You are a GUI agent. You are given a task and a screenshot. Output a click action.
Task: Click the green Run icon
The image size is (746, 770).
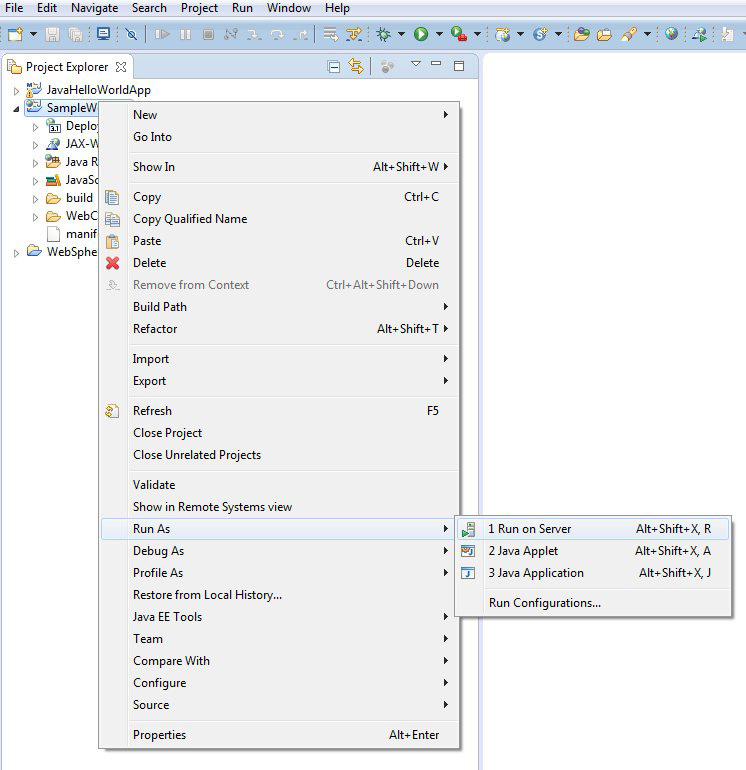coord(421,34)
